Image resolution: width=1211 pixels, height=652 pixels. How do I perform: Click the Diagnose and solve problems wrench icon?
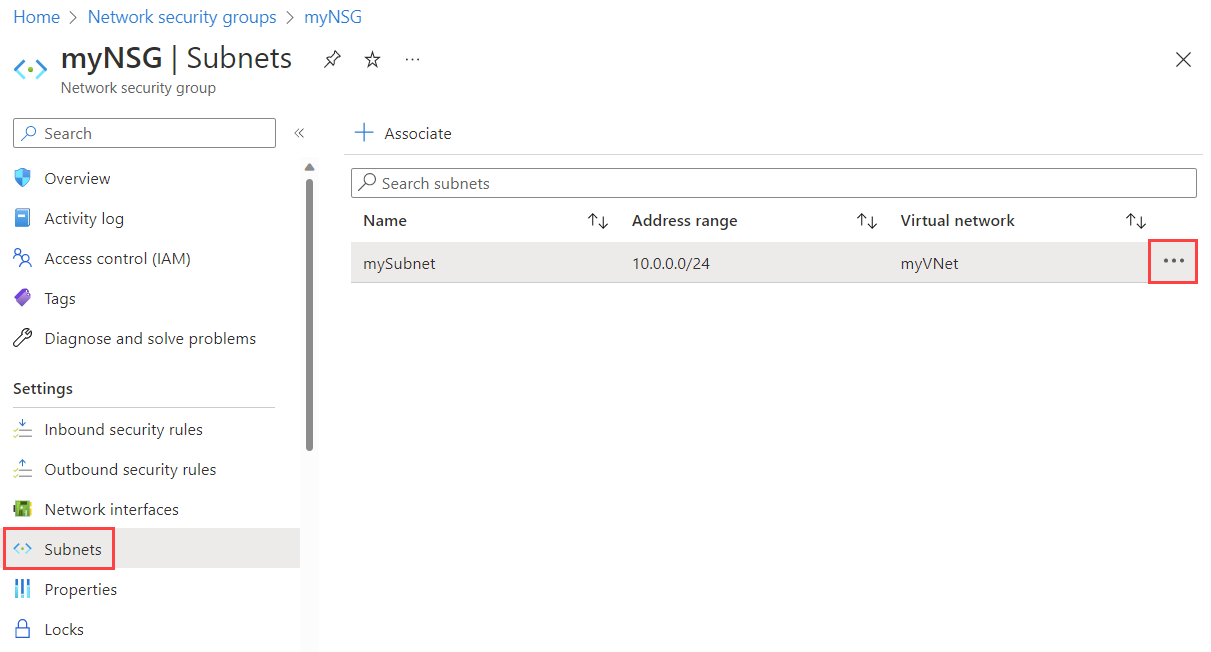point(22,338)
